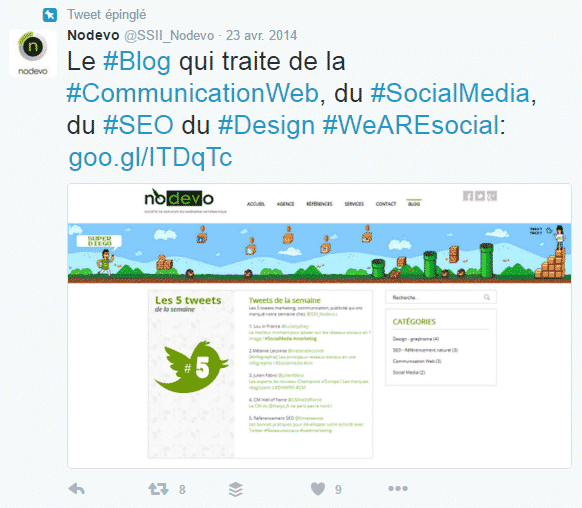Open the embedded blog screenshot image
The image size is (582, 508).
[319, 326]
